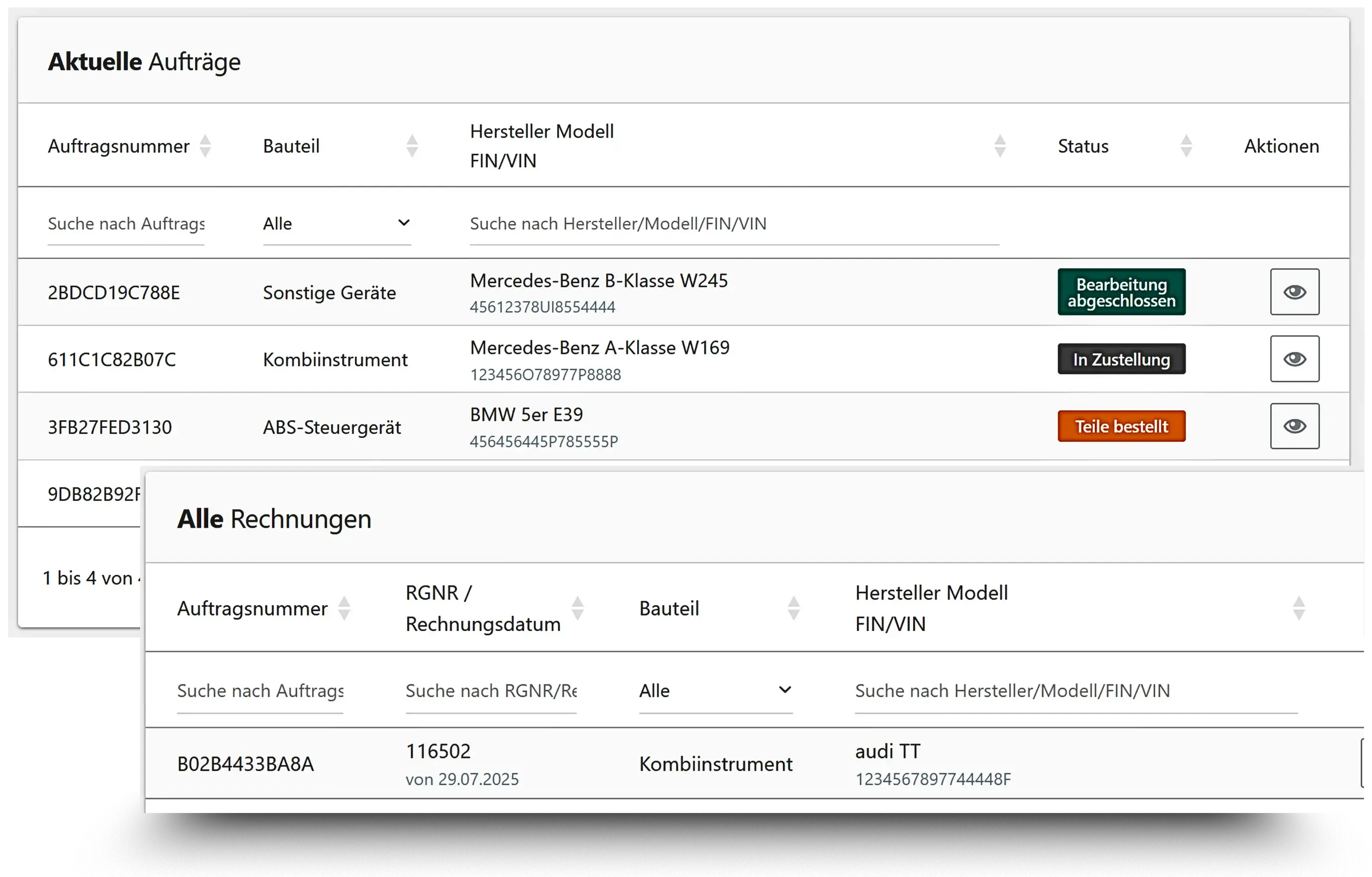The width and height of the screenshot is (1372, 877).
Task: Click VIN 123456O78977P8888
Action: [545, 374]
